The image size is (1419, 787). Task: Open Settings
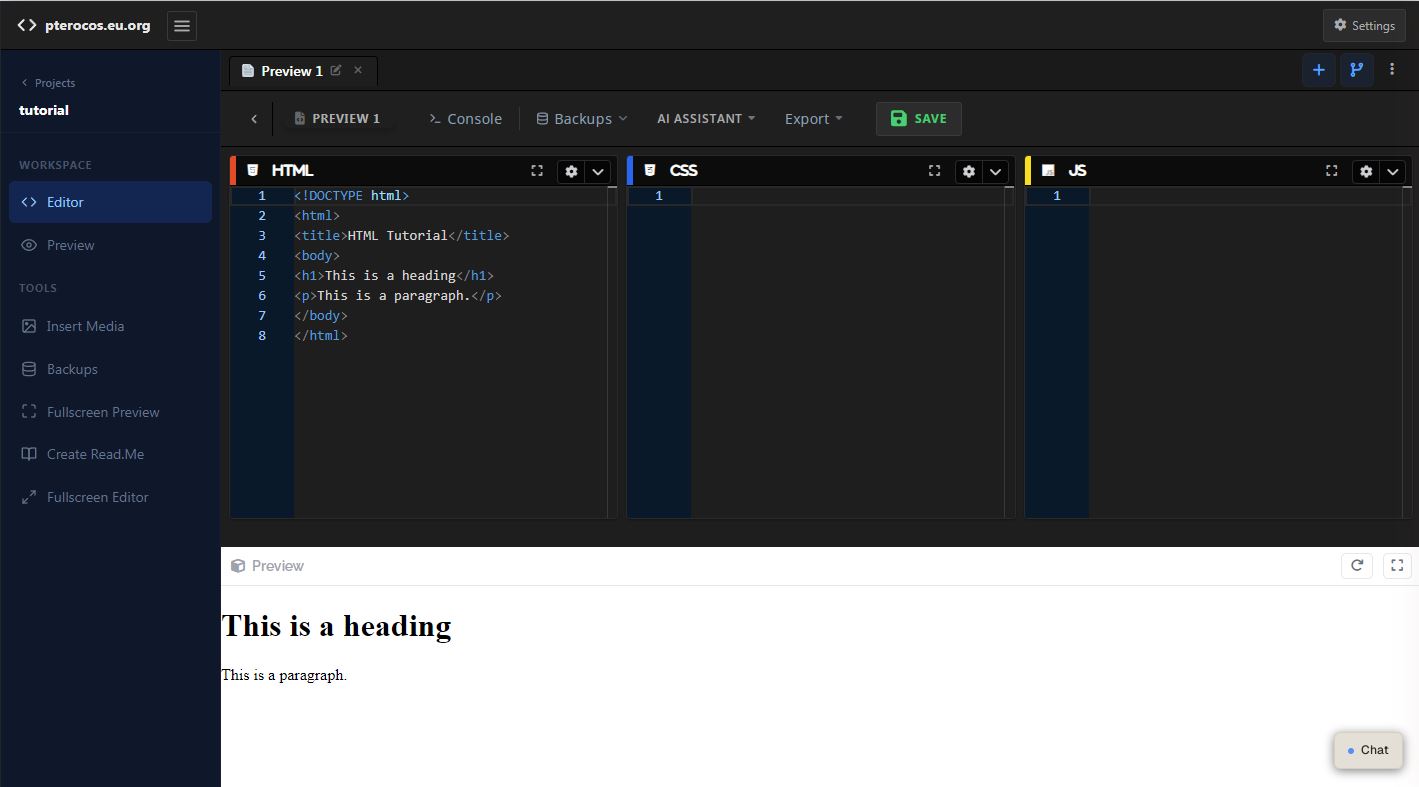coord(1364,26)
